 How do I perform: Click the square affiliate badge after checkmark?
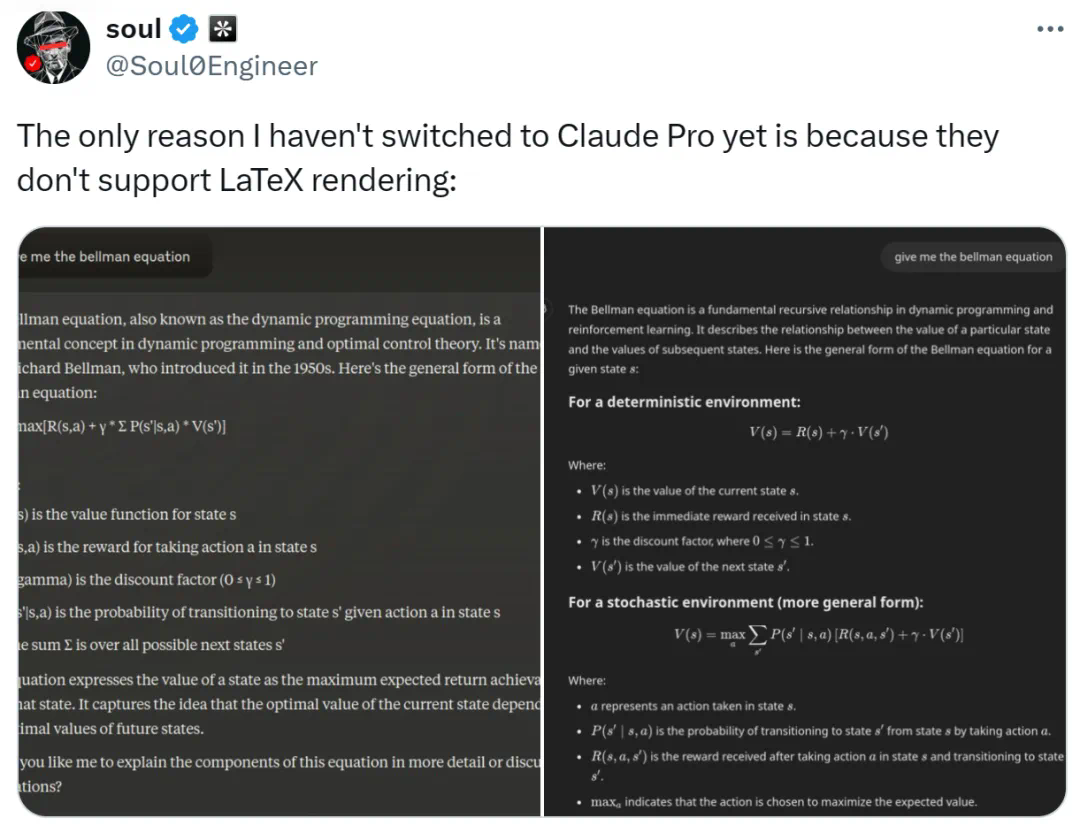point(222,31)
